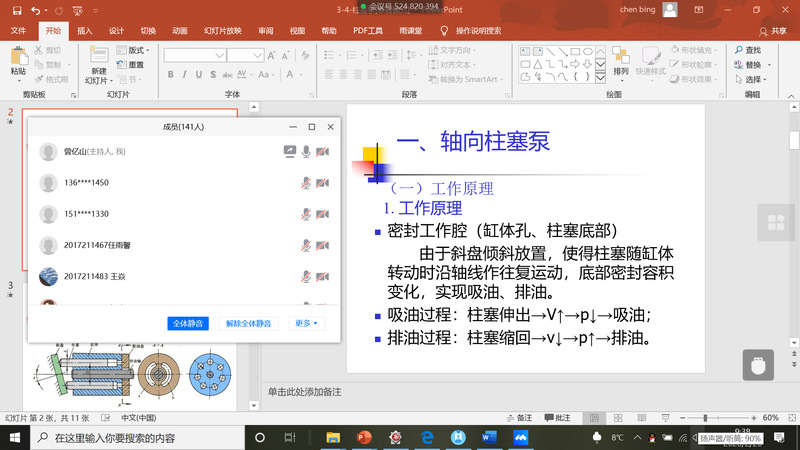
Task: Switch to the 插入 ribbon tab
Action: pos(85,30)
